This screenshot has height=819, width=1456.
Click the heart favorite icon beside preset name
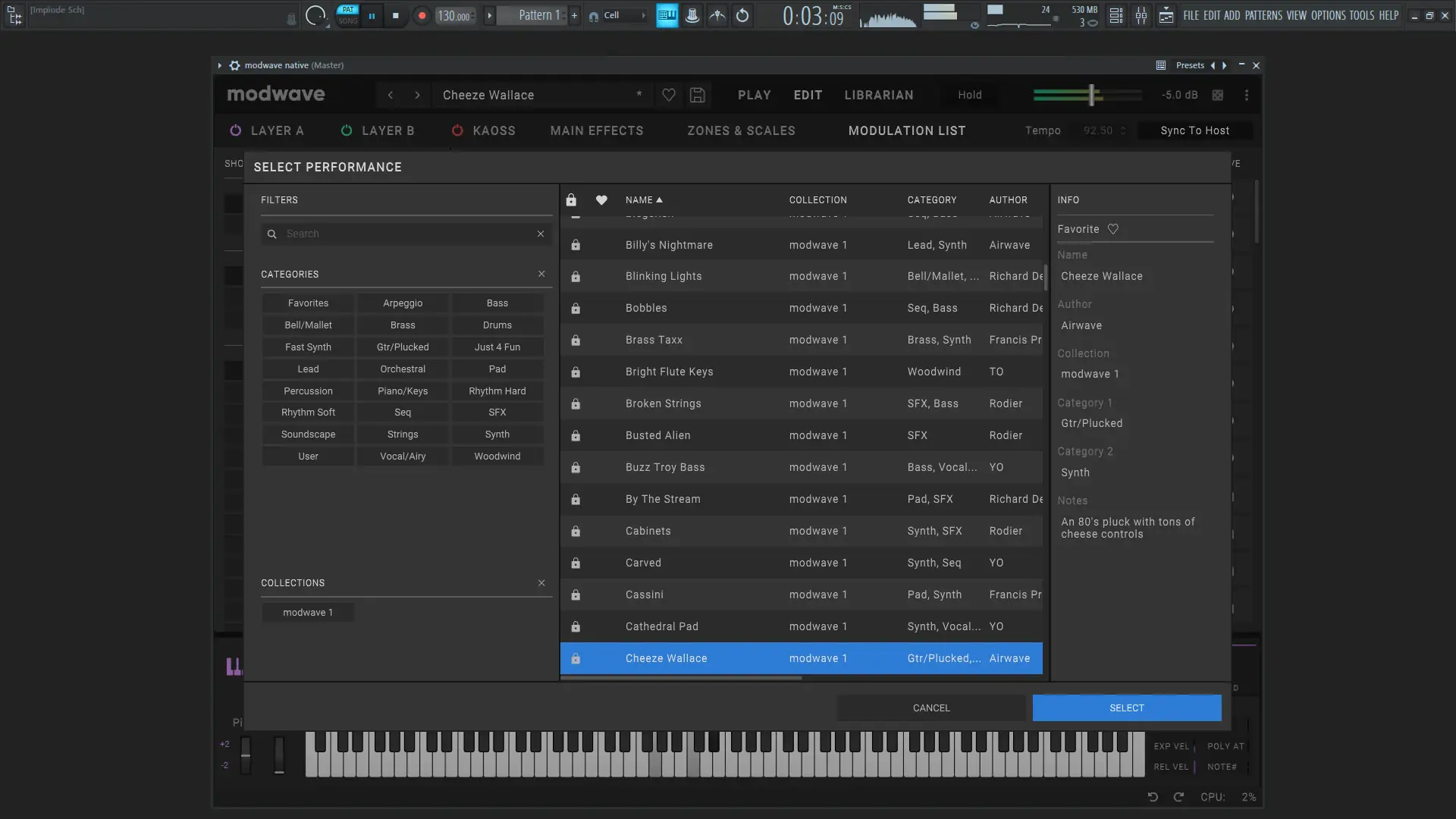[668, 95]
